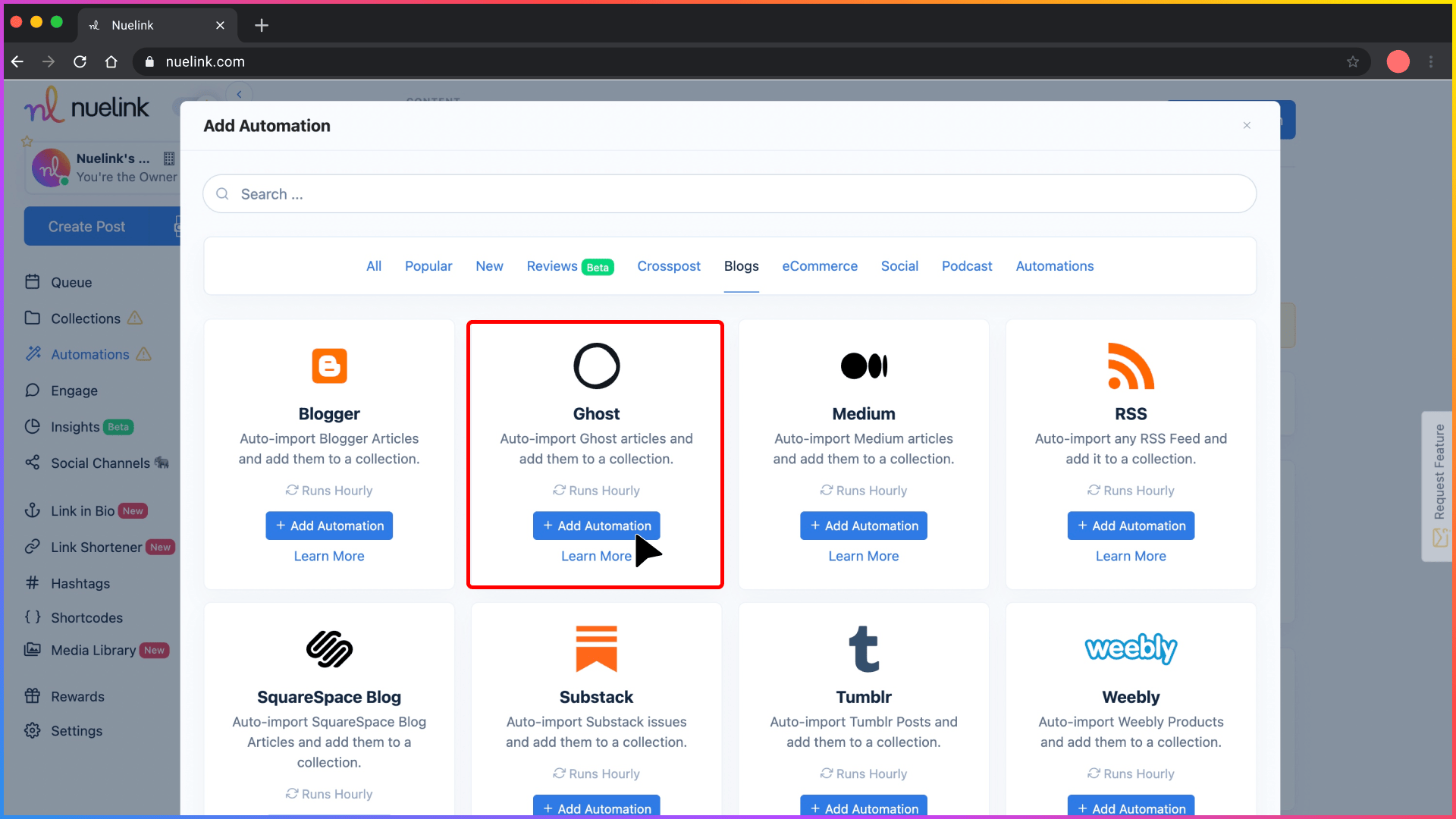Add the Tumblr automation
Screen dimensions: 1456x819
[x=864, y=807]
